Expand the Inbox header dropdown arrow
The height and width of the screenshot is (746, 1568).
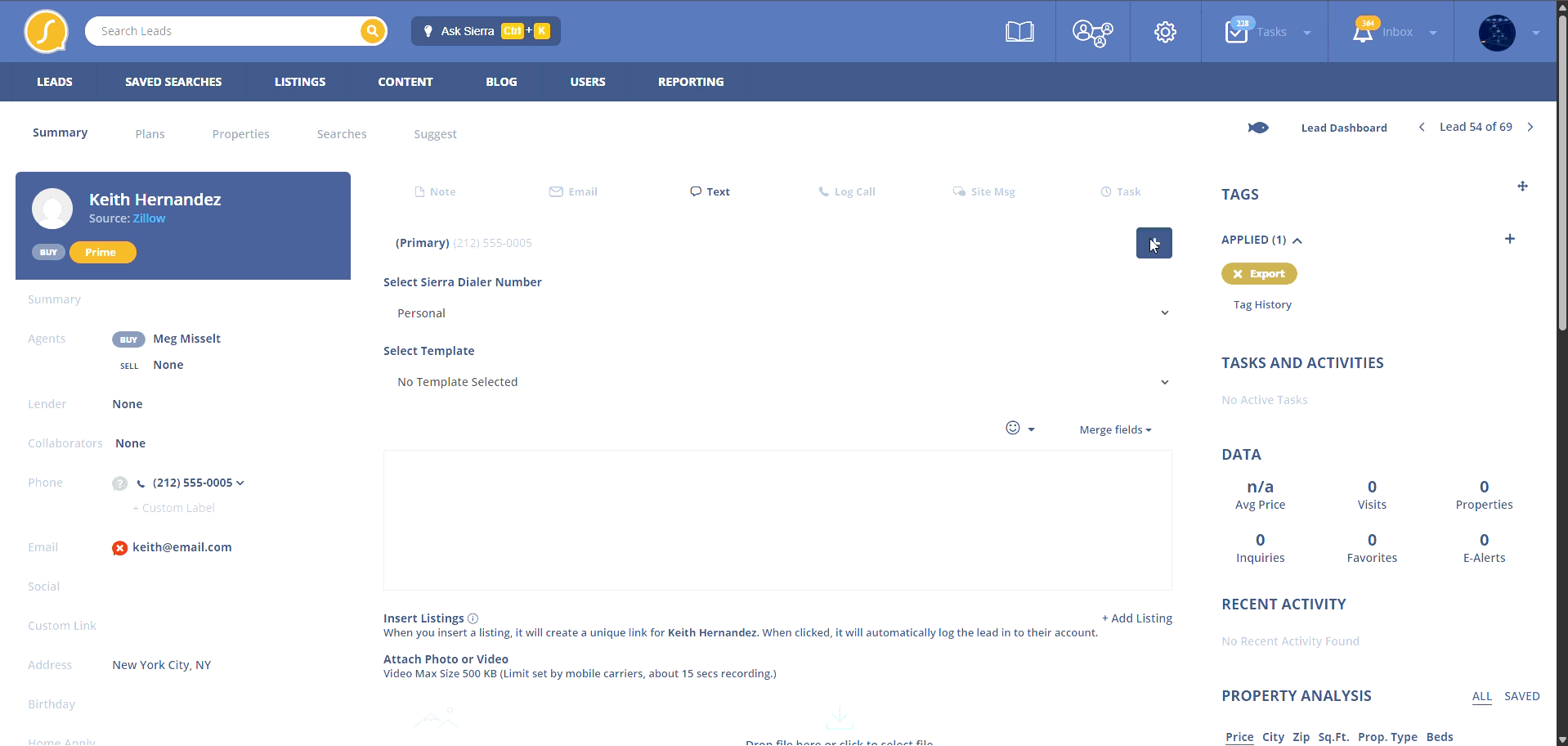coord(1433,33)
